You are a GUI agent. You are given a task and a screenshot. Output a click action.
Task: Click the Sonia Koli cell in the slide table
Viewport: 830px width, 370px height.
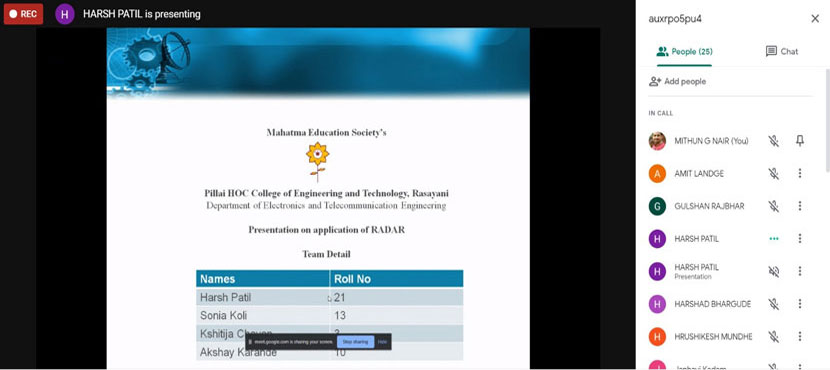click(263, 315)
